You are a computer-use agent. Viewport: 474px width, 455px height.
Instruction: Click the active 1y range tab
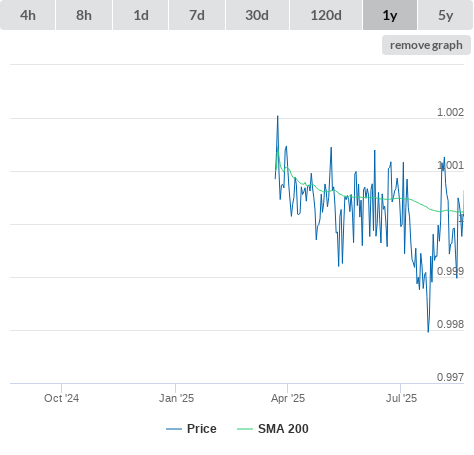pyautogui.click(x=390, y=15)
